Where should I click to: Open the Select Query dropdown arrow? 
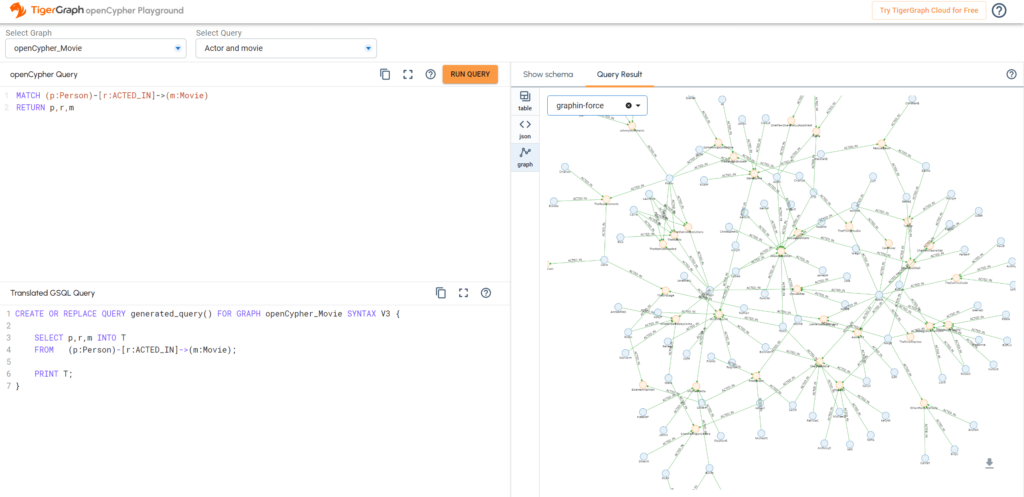point(368,48)
